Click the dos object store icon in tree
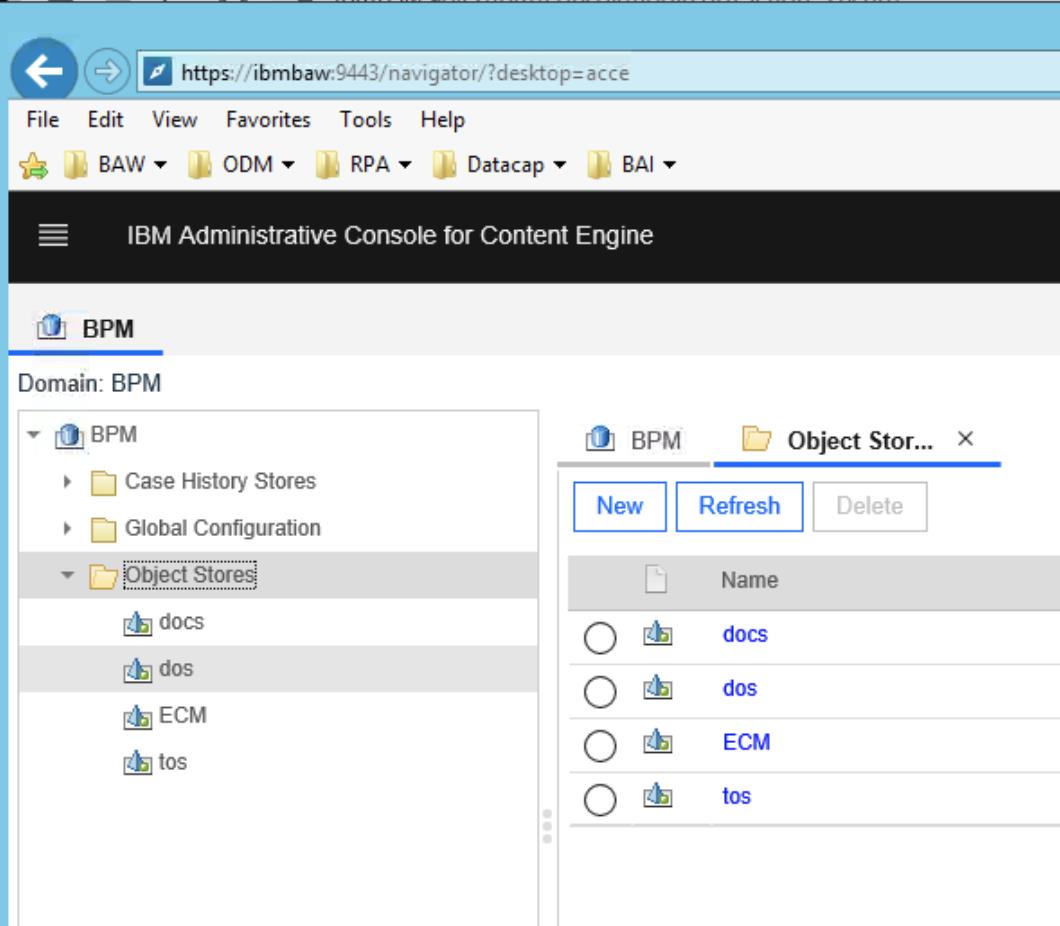This screenshot has height=926, width=1060. click(x=138, y=669)
